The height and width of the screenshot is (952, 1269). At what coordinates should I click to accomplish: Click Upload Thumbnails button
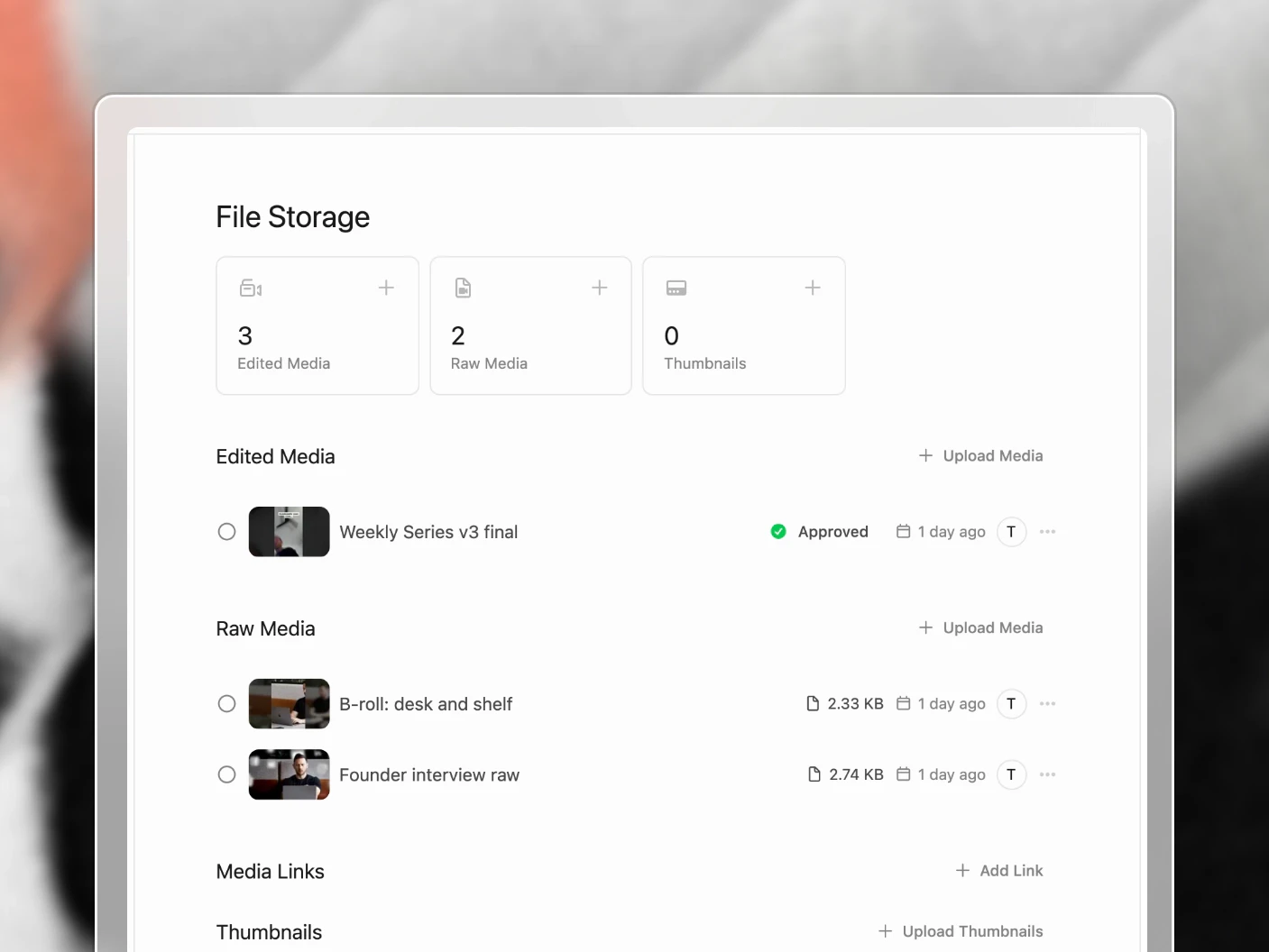click(x=961, y=931)
